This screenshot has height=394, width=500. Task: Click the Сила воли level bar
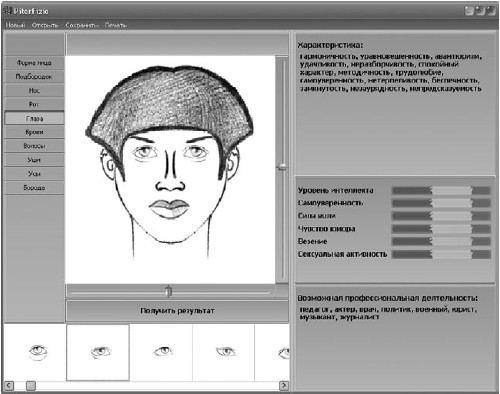point(441,216)
